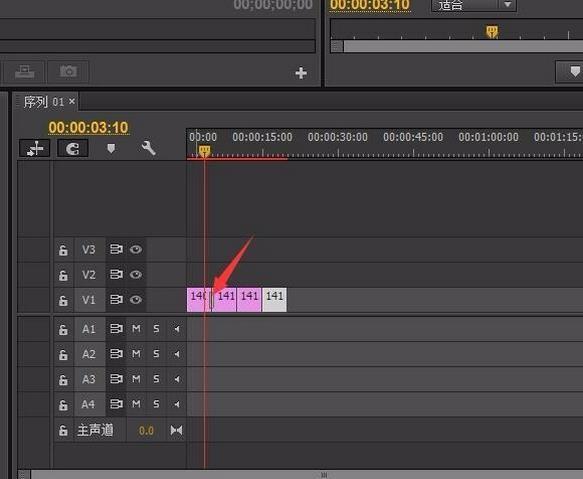Click the export frame camera icon
This screenshot has width=583, height=479.
point(68,71)
